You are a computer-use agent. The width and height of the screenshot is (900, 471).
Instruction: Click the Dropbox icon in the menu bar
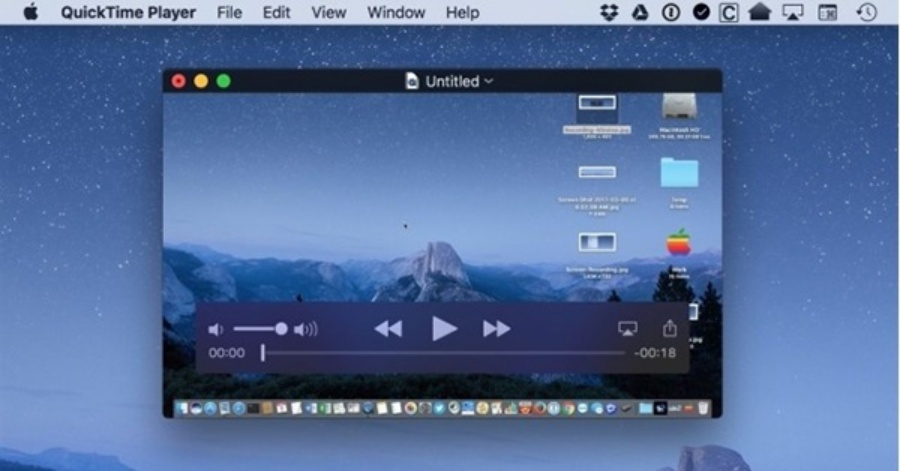click(609, 13)
